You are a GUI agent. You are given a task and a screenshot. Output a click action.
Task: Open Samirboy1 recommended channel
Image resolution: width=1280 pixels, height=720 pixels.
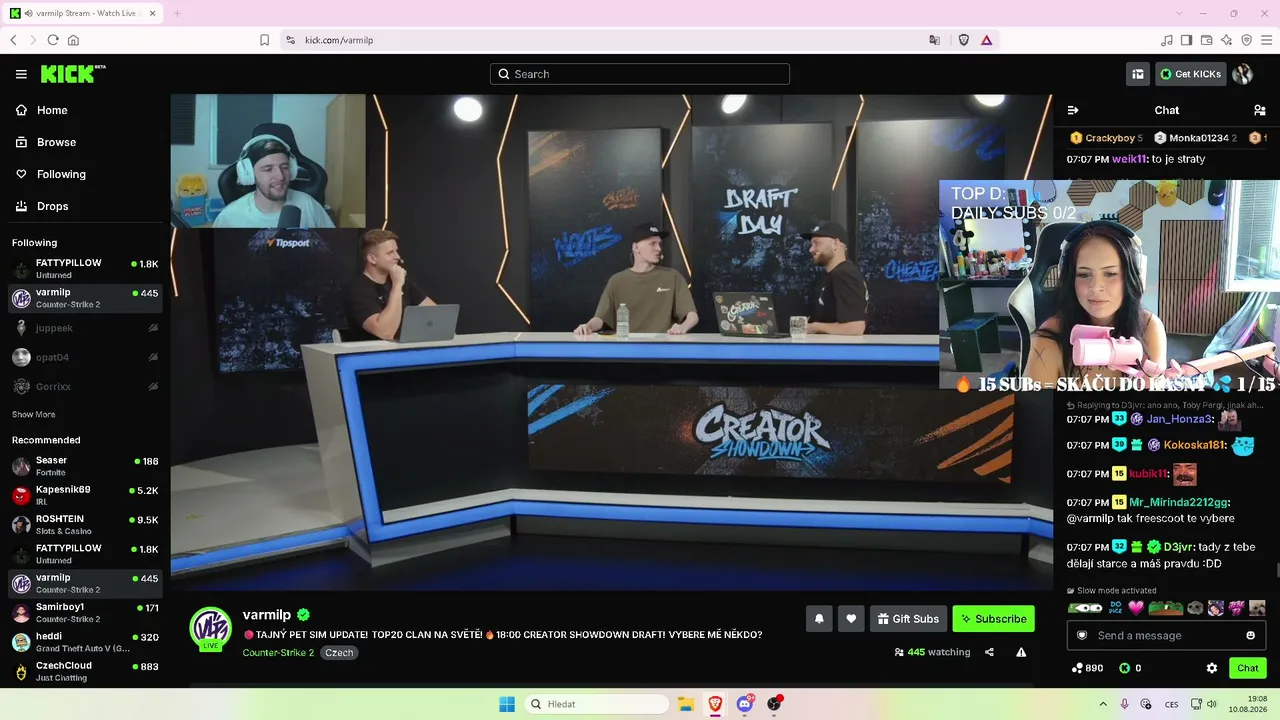point(85,612)
